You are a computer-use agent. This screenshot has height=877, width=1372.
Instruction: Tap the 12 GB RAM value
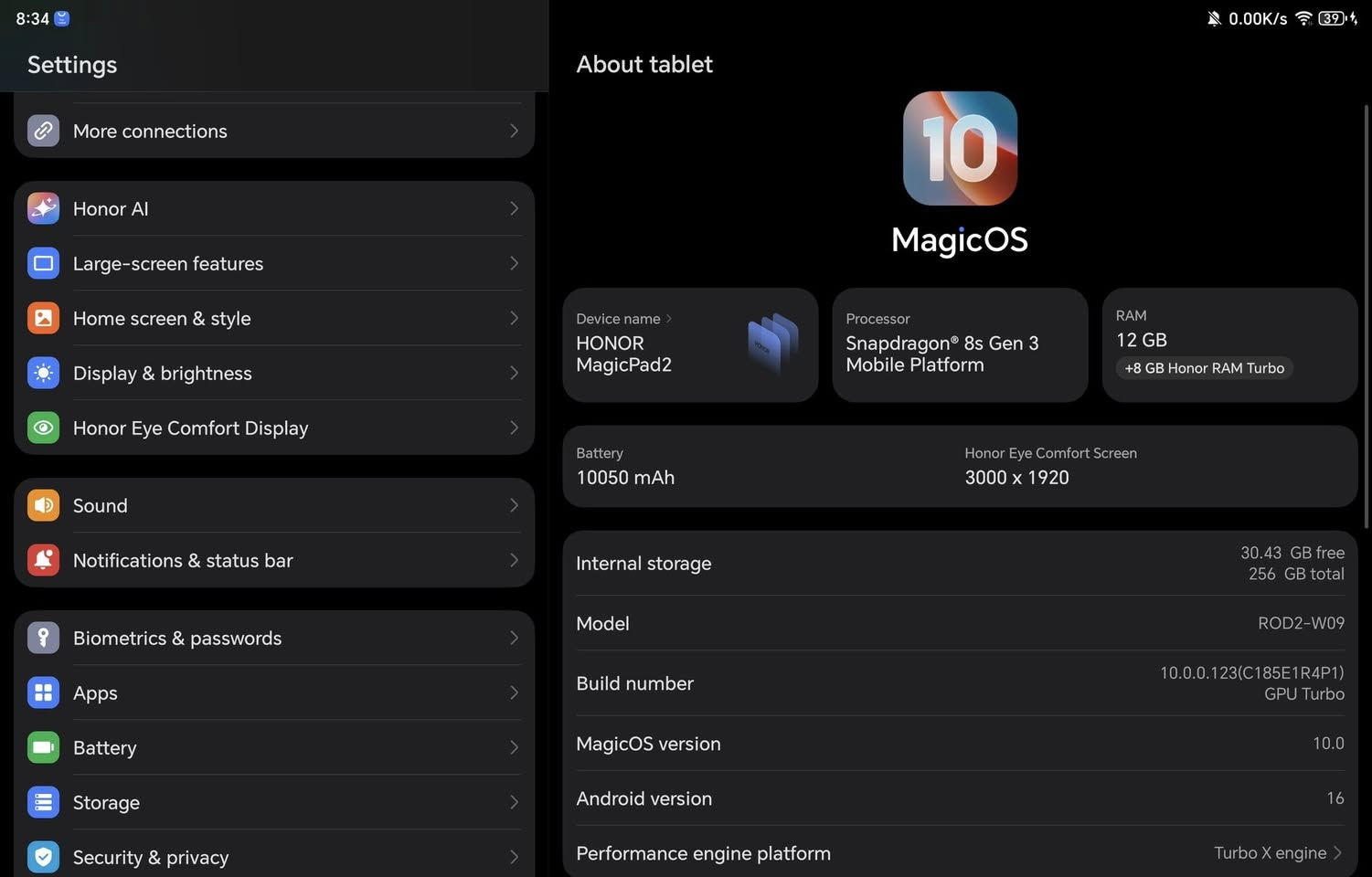tap(1142, 340)
